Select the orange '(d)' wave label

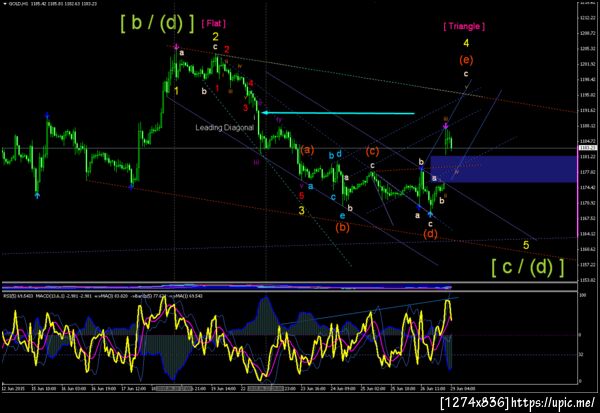(430, 233)
